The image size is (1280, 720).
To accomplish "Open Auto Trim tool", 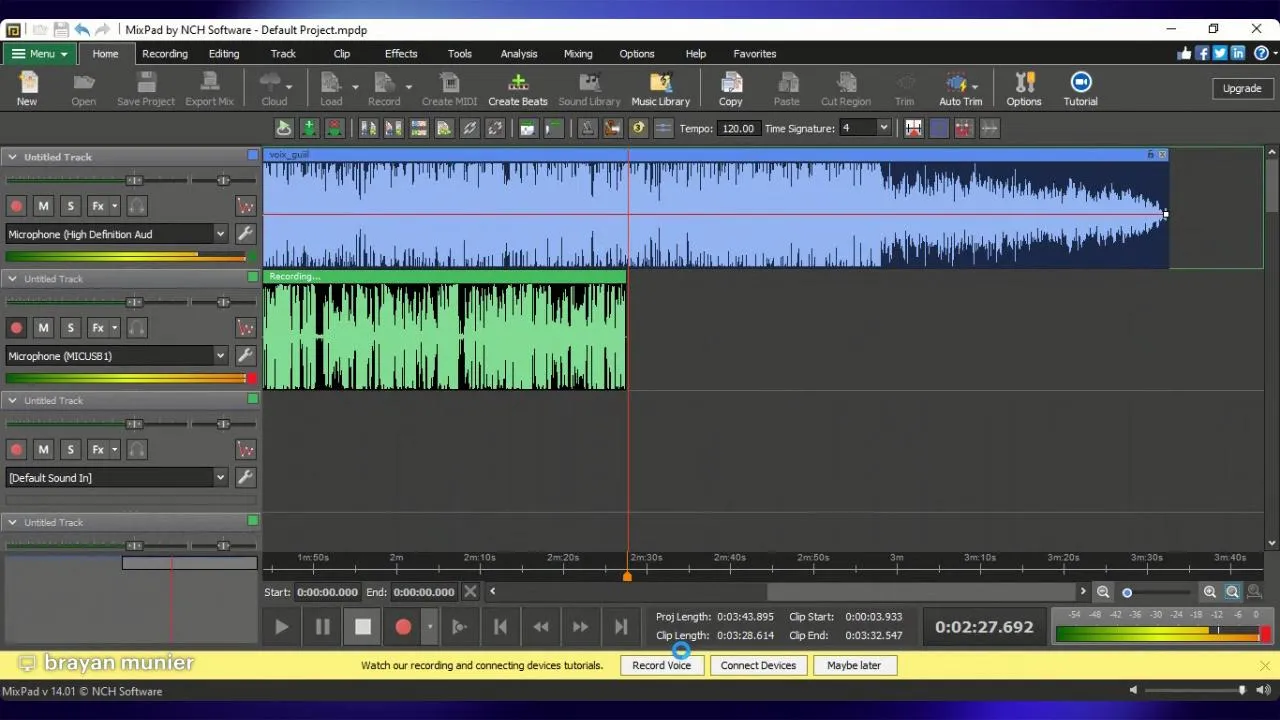I will [x=960, y=89].
